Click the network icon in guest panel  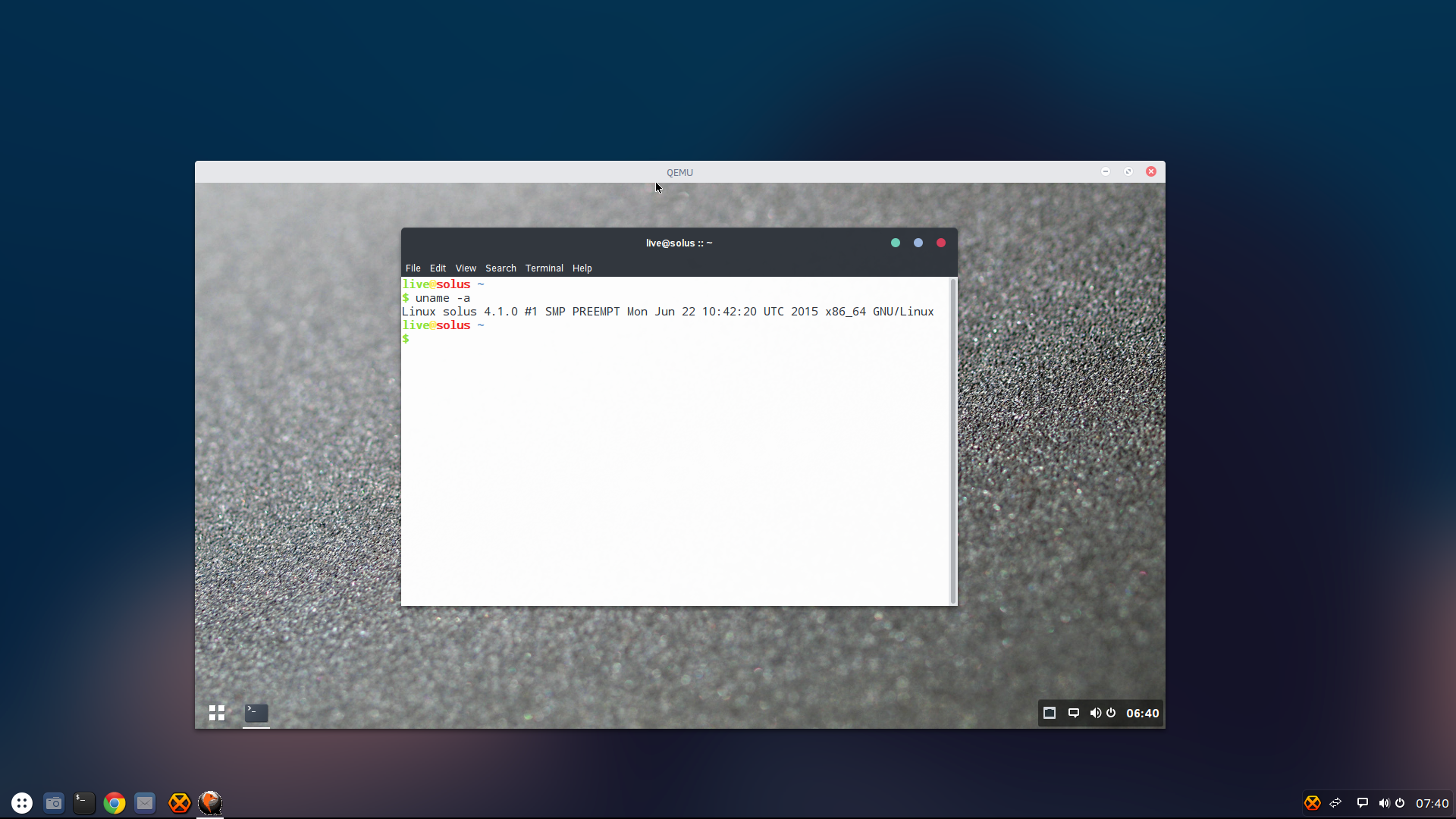coord(1050,713)
